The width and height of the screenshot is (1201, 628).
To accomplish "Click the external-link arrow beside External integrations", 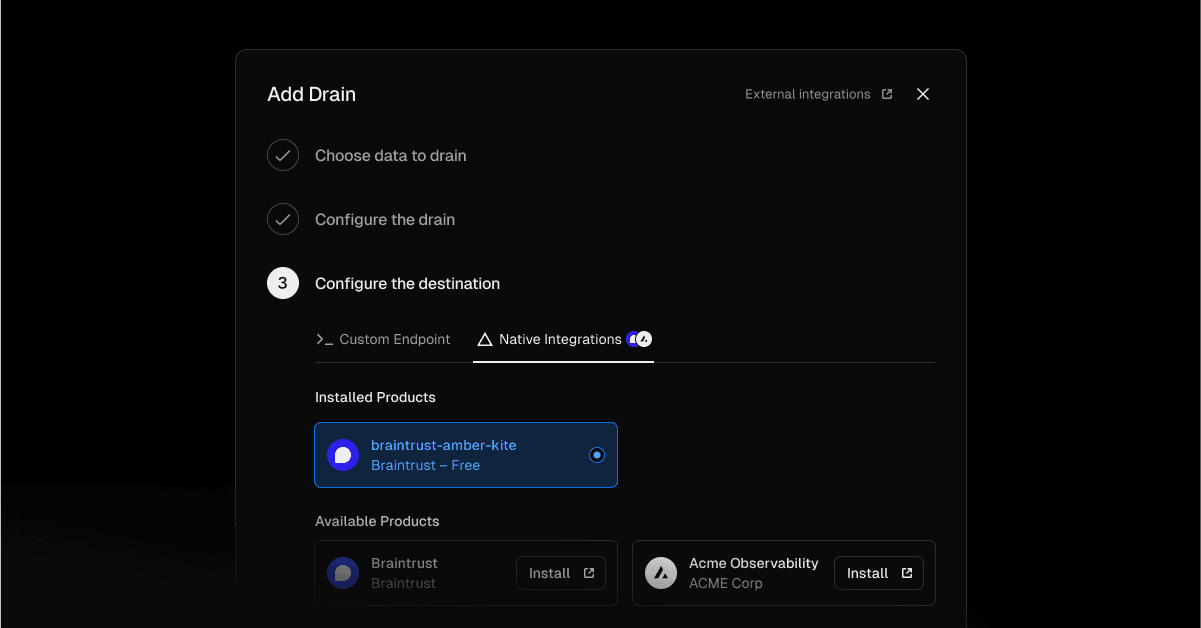I will pyautogui.click(x=887, y=94).
